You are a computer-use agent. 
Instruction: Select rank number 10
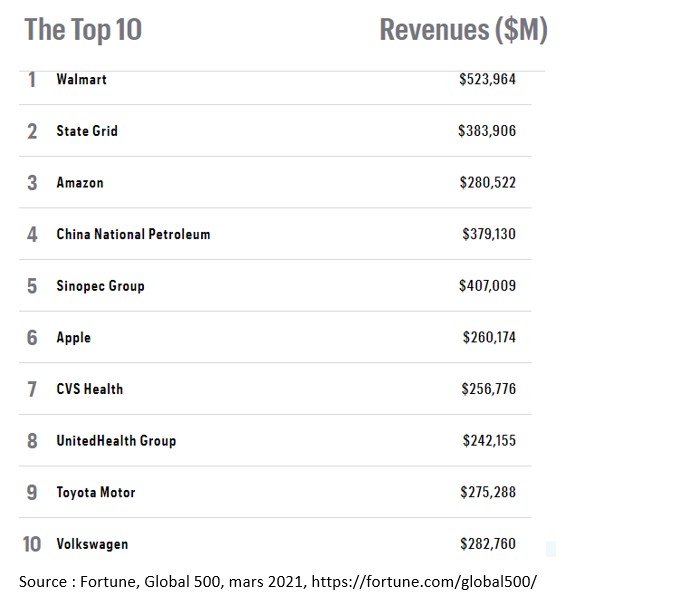32,544
